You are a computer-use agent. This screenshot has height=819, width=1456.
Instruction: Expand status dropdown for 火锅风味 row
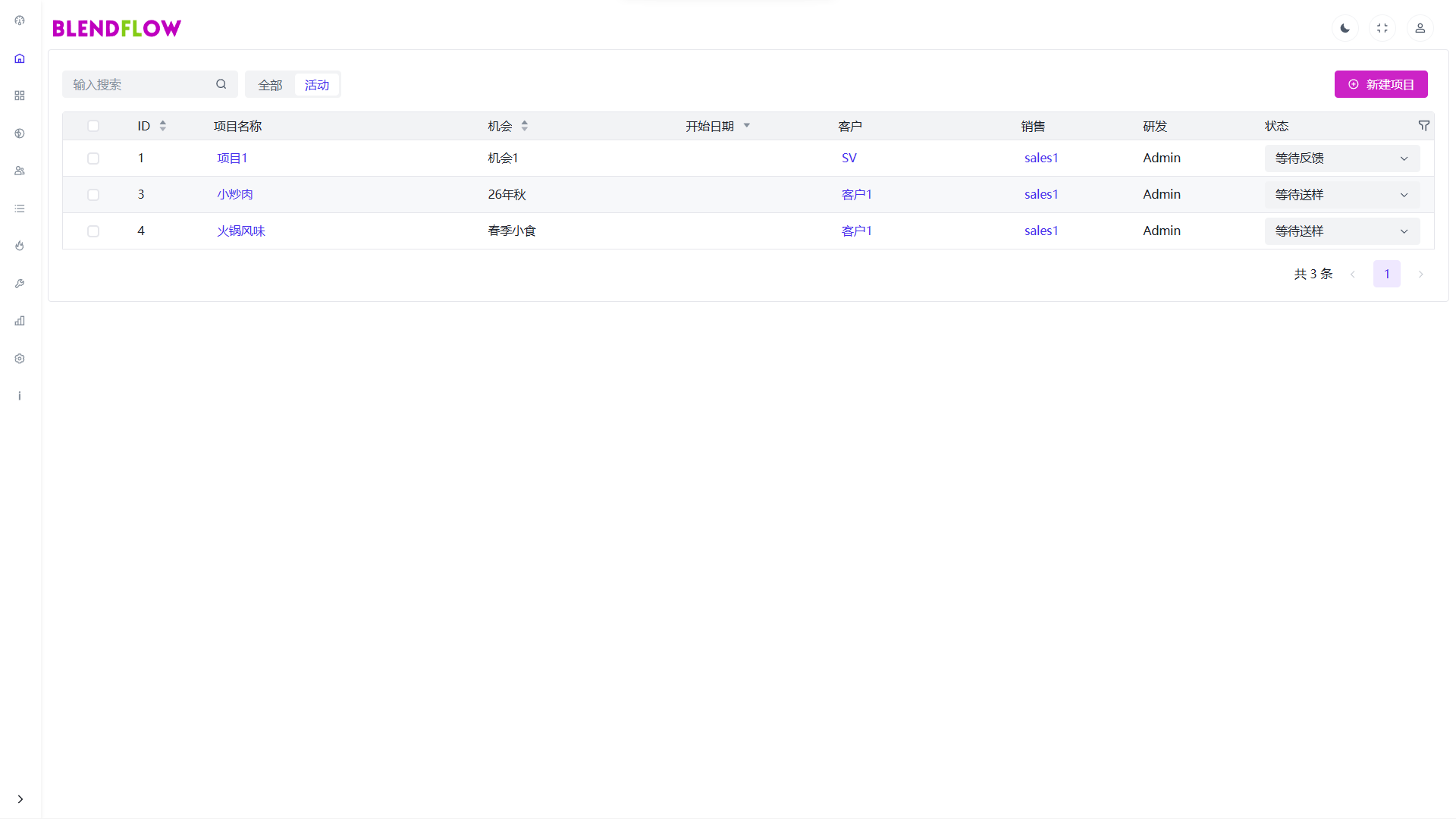tap(1341, 231)
